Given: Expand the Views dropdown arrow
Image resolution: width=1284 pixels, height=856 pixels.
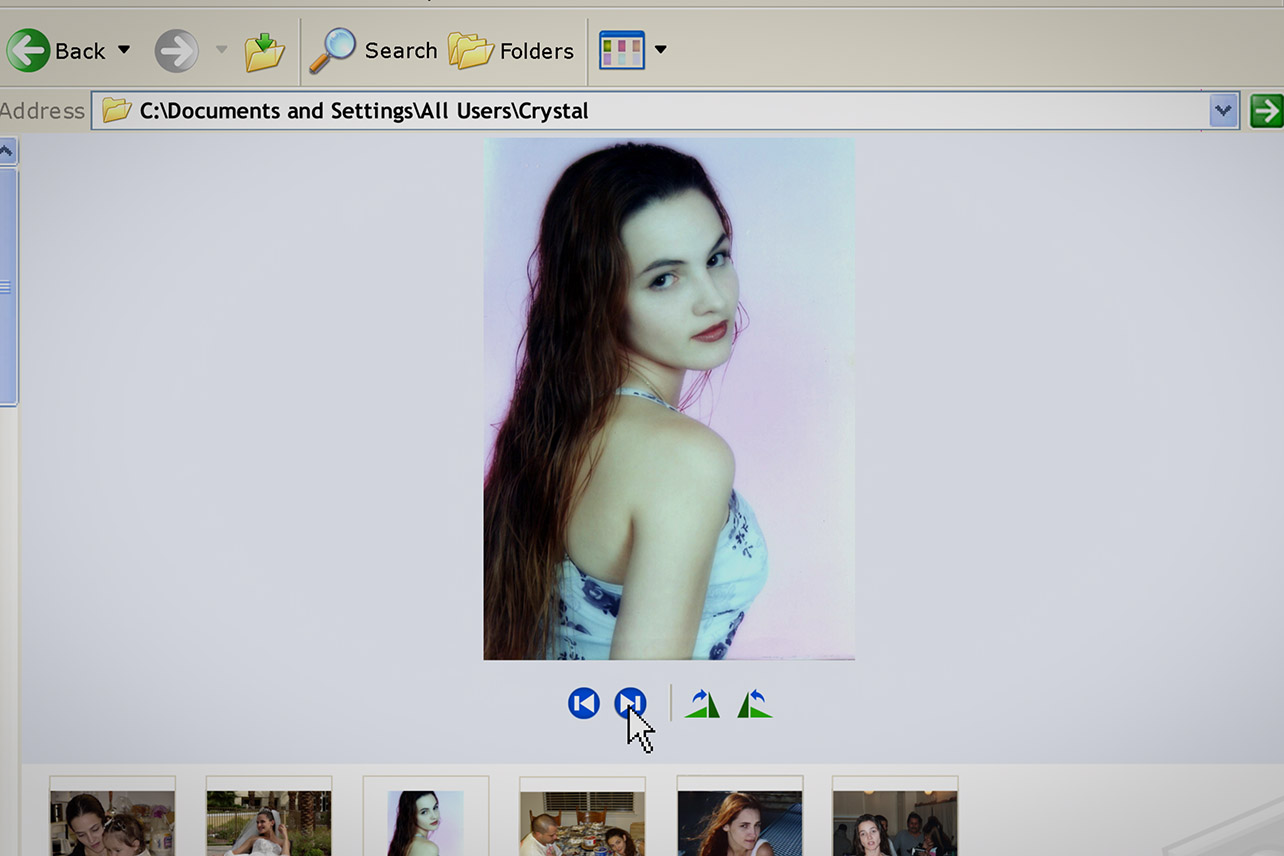Looking at the screenshot, I should tap(660, 50).
